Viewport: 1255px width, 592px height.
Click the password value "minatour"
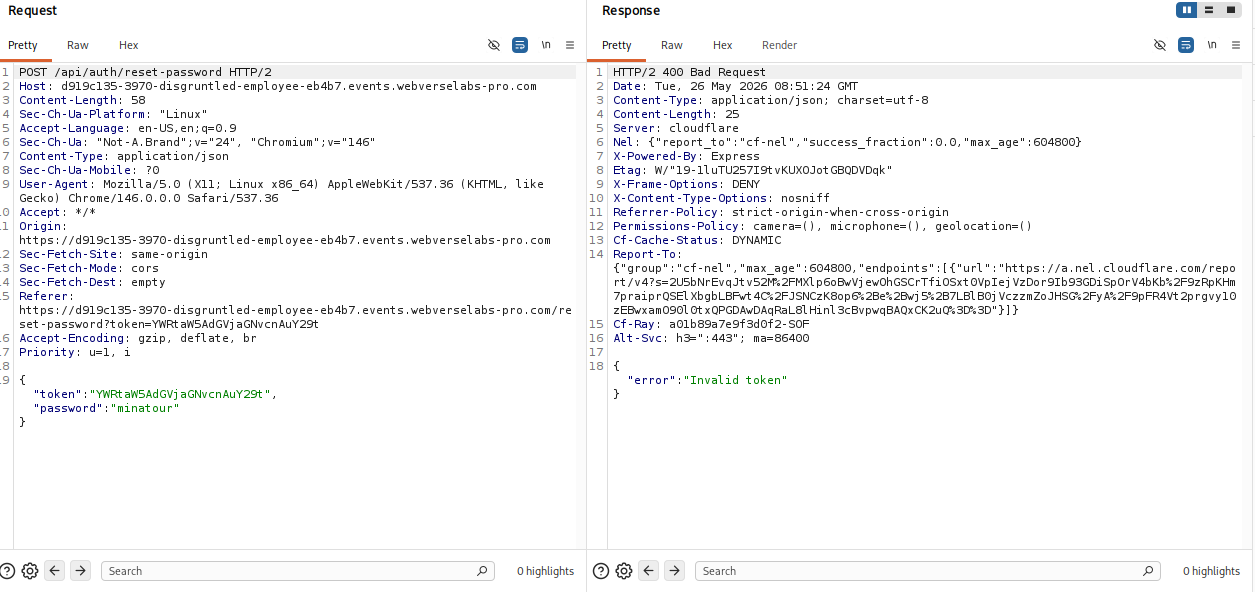pos(145,408)
